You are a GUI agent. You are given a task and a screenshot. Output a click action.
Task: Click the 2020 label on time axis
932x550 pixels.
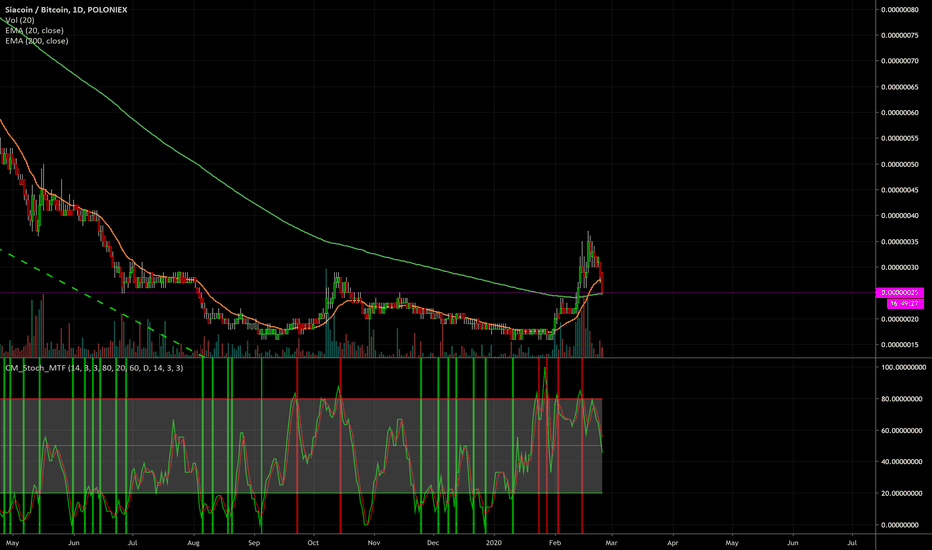click(494, 543)
